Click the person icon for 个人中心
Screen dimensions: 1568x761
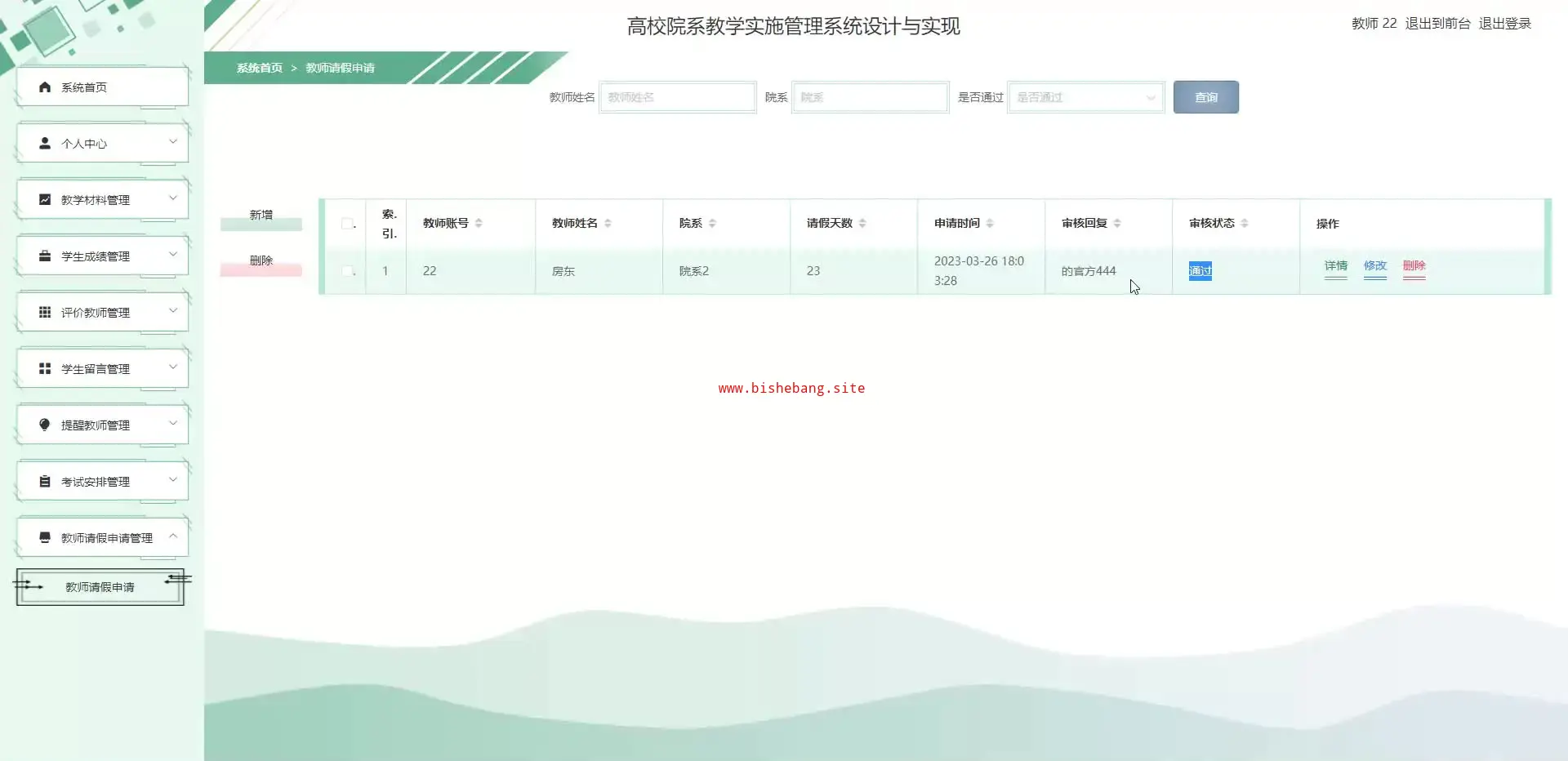[x=45, y=143]
